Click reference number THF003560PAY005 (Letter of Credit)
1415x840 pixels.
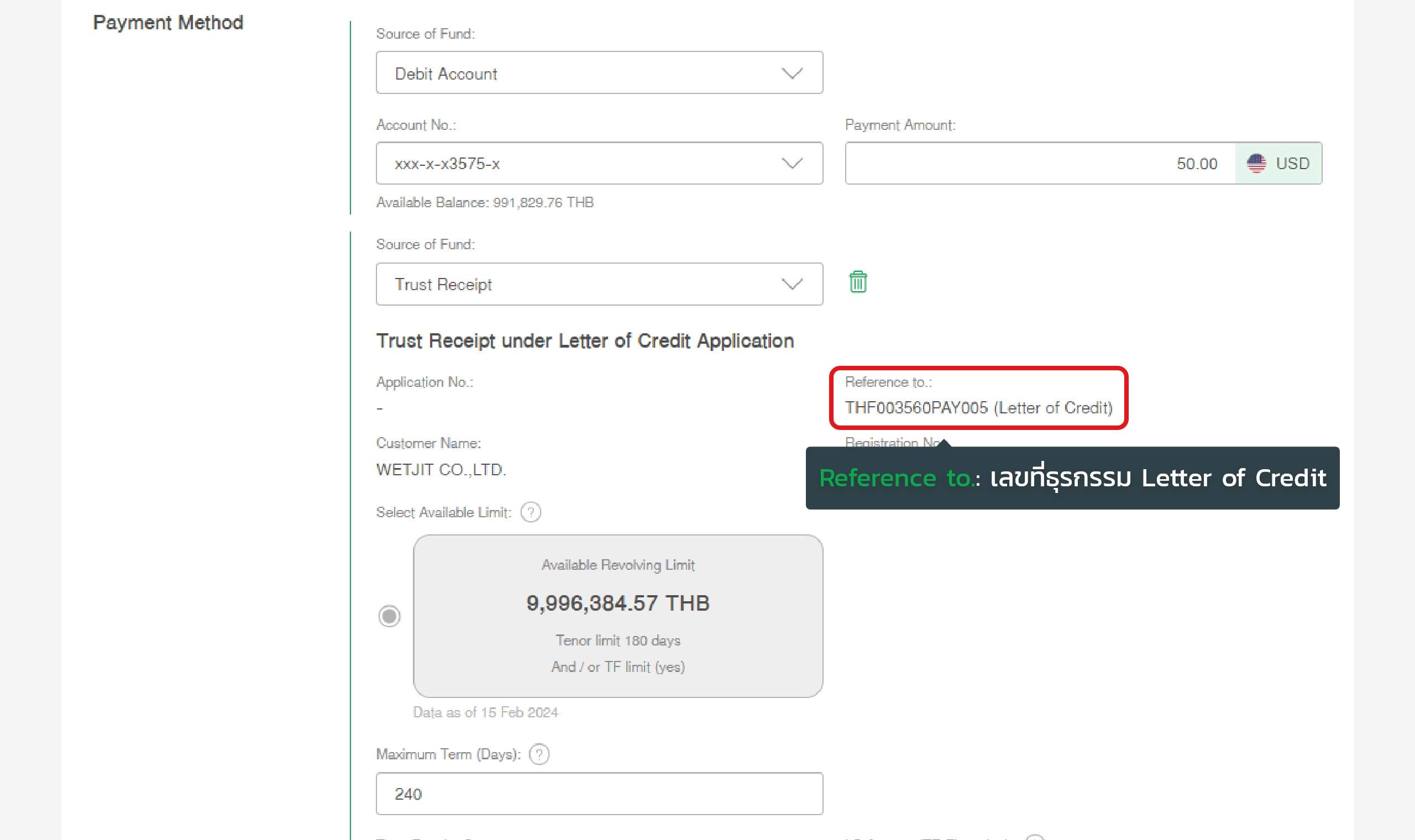978,408
